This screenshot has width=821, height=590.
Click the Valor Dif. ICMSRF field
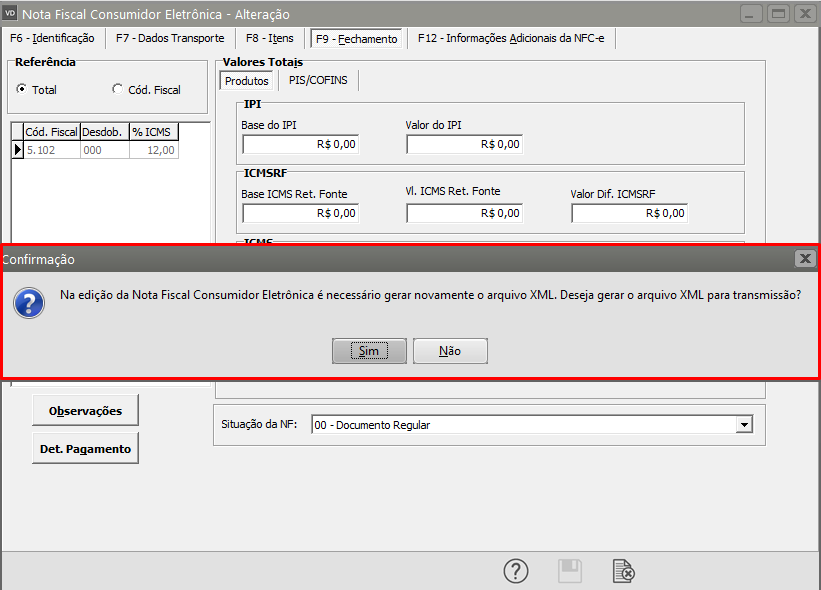(x=629, y=213)
